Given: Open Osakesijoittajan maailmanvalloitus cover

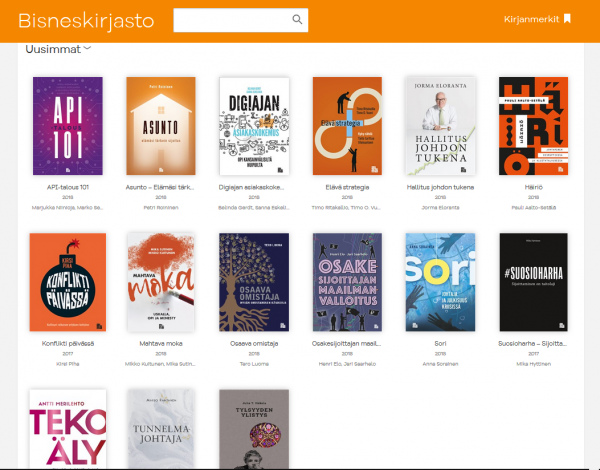Looking at the screenshot, I should (347, 282).
